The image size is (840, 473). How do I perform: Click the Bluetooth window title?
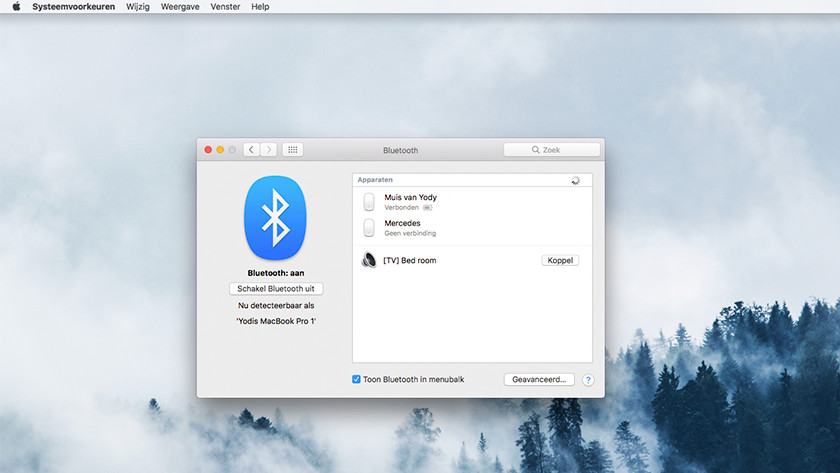tap(400, 151)
